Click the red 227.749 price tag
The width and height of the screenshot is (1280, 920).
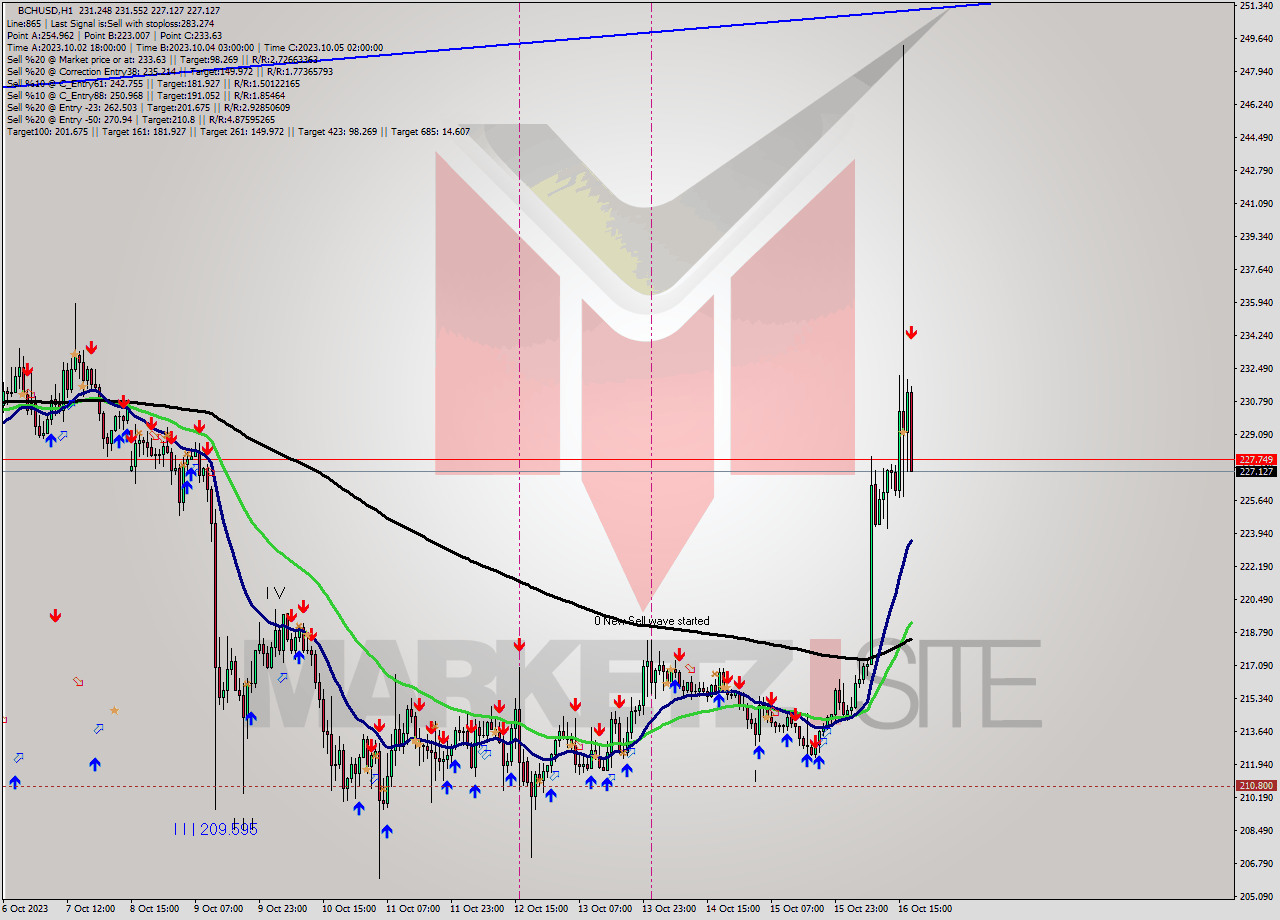(x=1255, y=460)
